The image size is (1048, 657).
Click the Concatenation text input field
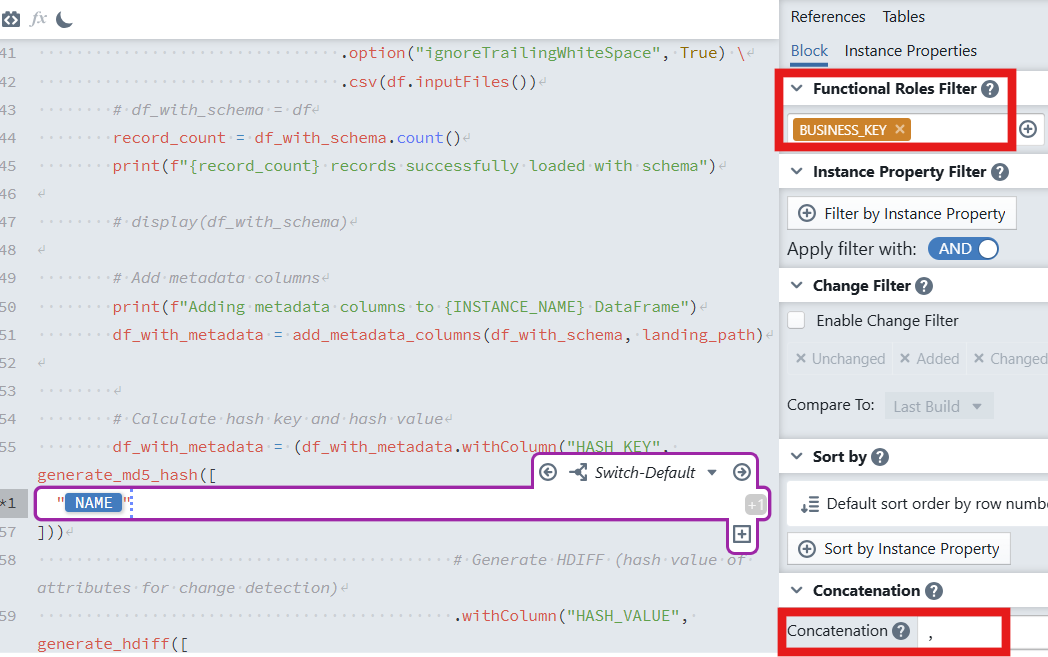click(x=960, y=632)
